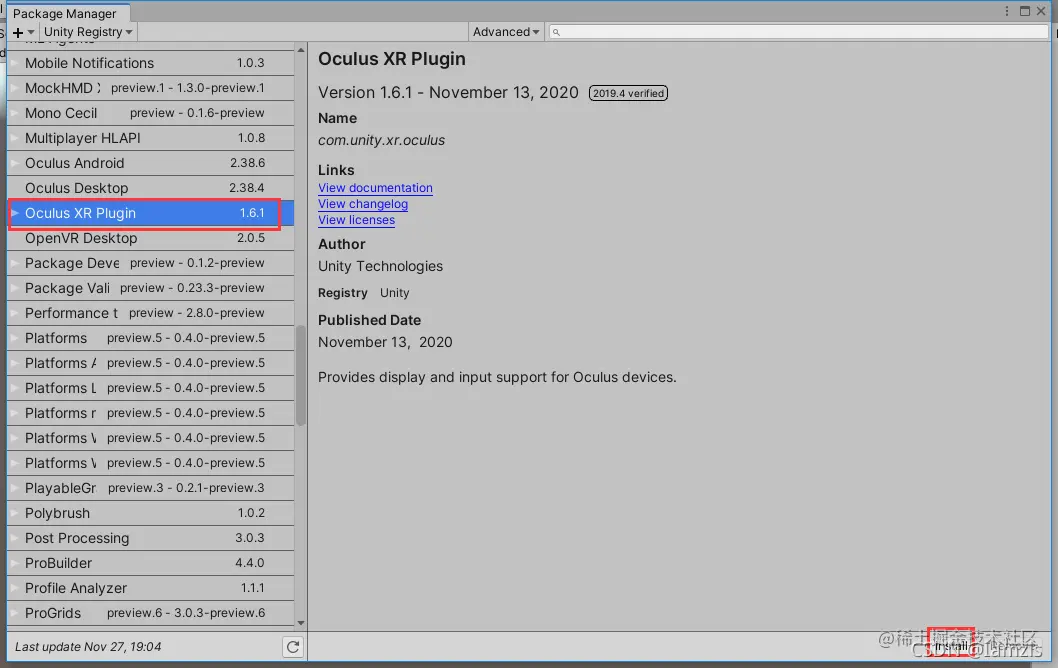Open View licenses link

pyautogui.click(x=356, y=220)
